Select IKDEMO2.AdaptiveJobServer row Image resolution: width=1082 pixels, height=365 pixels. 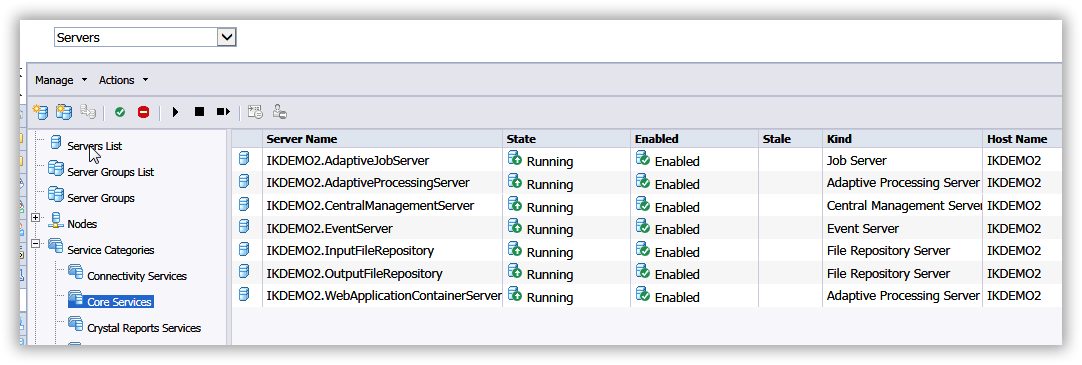647,160
